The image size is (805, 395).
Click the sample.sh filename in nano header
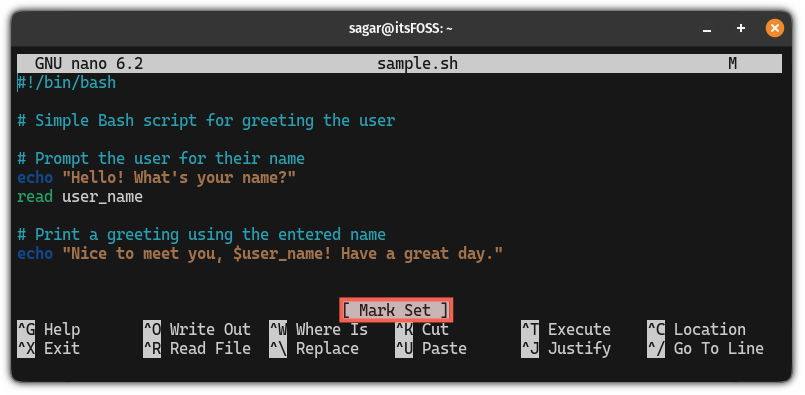(x=417, y=64)
